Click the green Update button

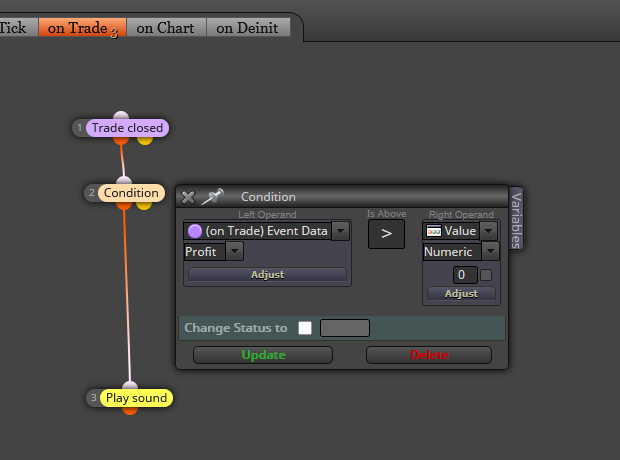pos(263,355)
